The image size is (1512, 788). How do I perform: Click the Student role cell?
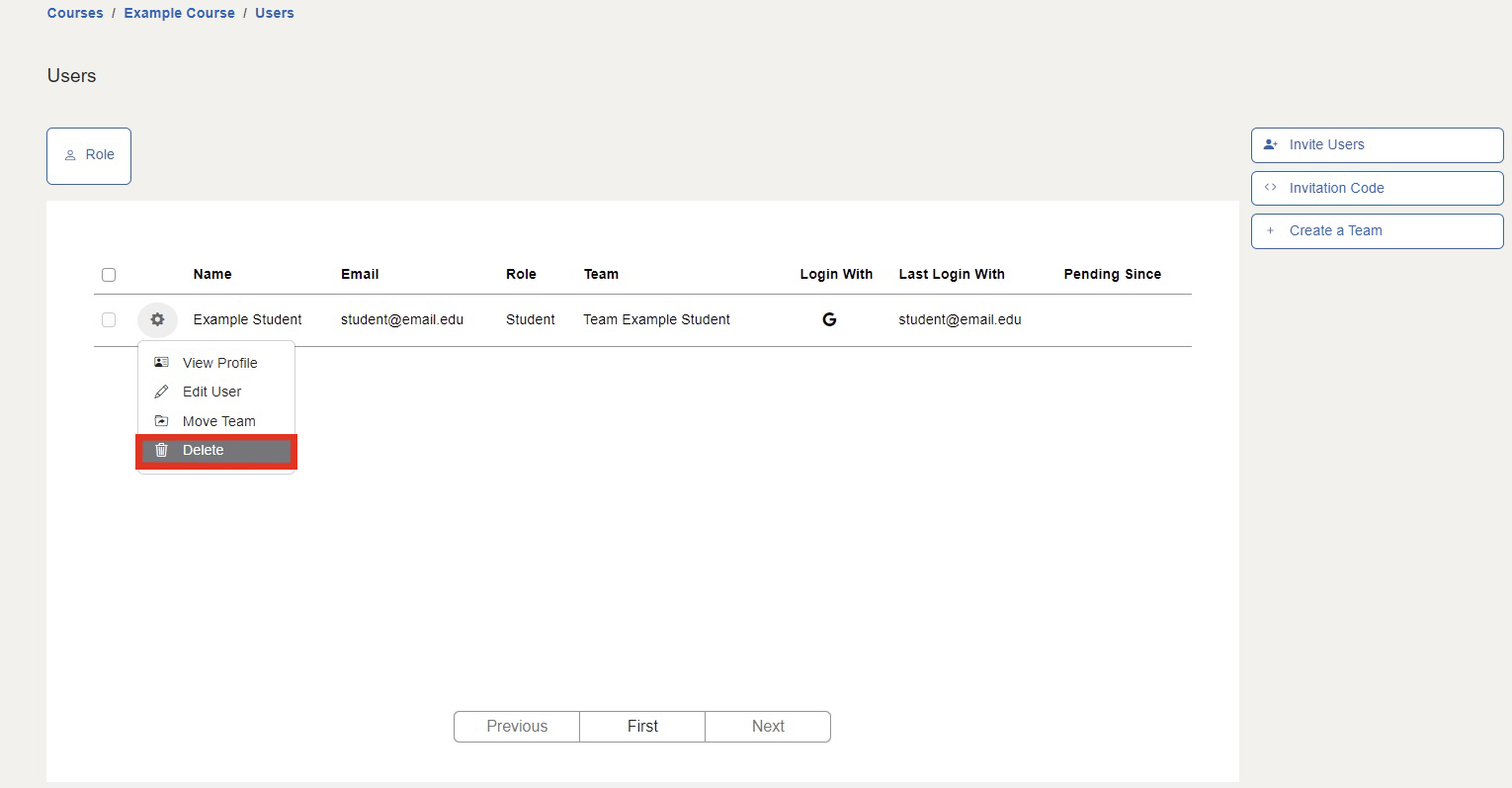pyautogui.click(x=530, y=319)
